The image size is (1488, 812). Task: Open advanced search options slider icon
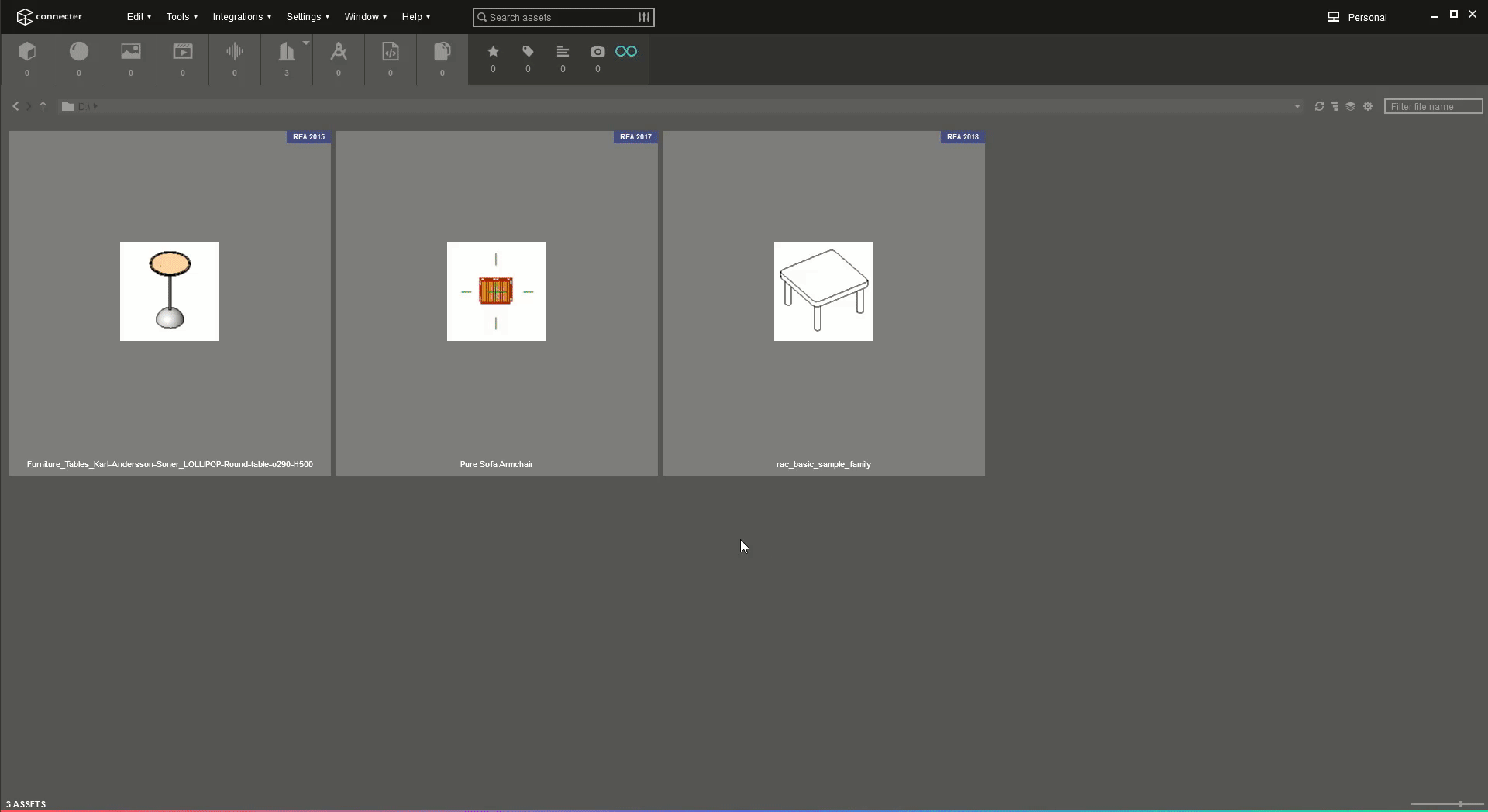tap(644, 17)
